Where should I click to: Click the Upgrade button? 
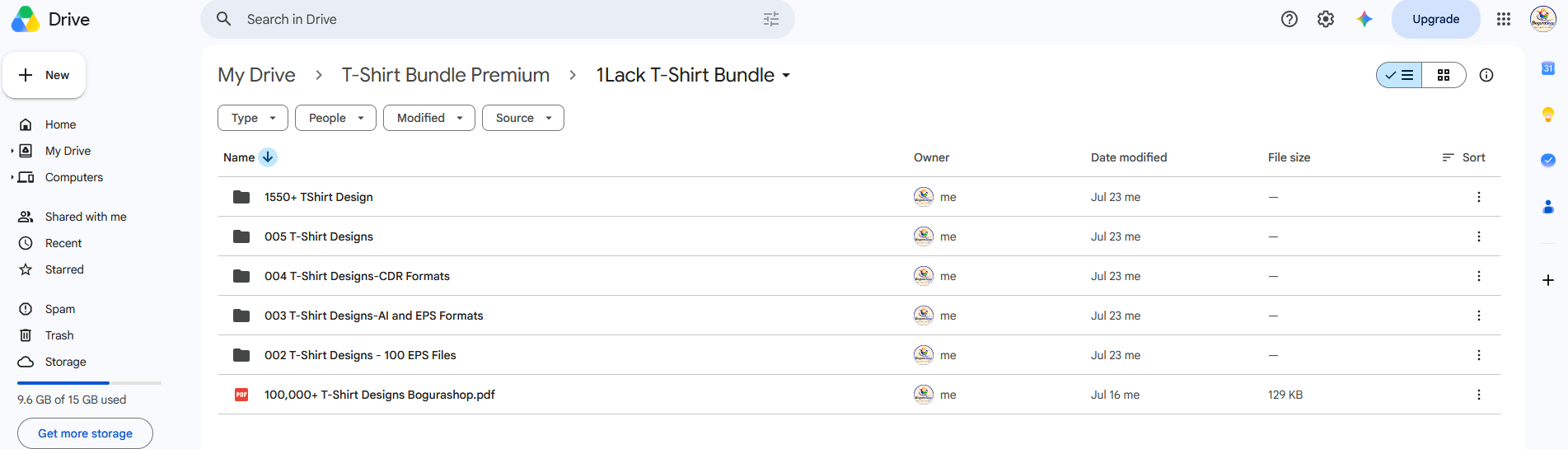(1436, 19)
